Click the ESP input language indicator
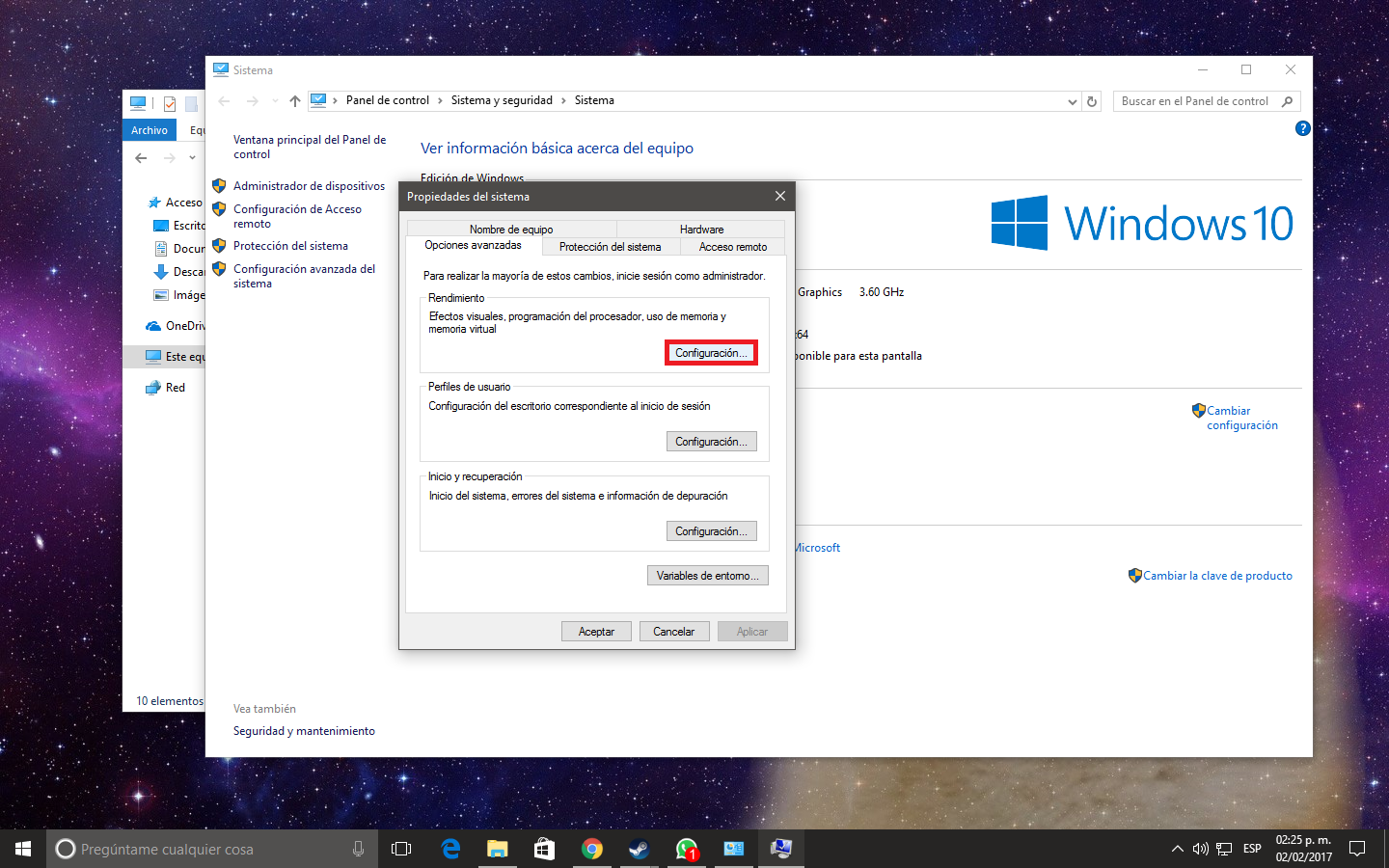Screen dimensions: 1389x868 pos(1252,849)
